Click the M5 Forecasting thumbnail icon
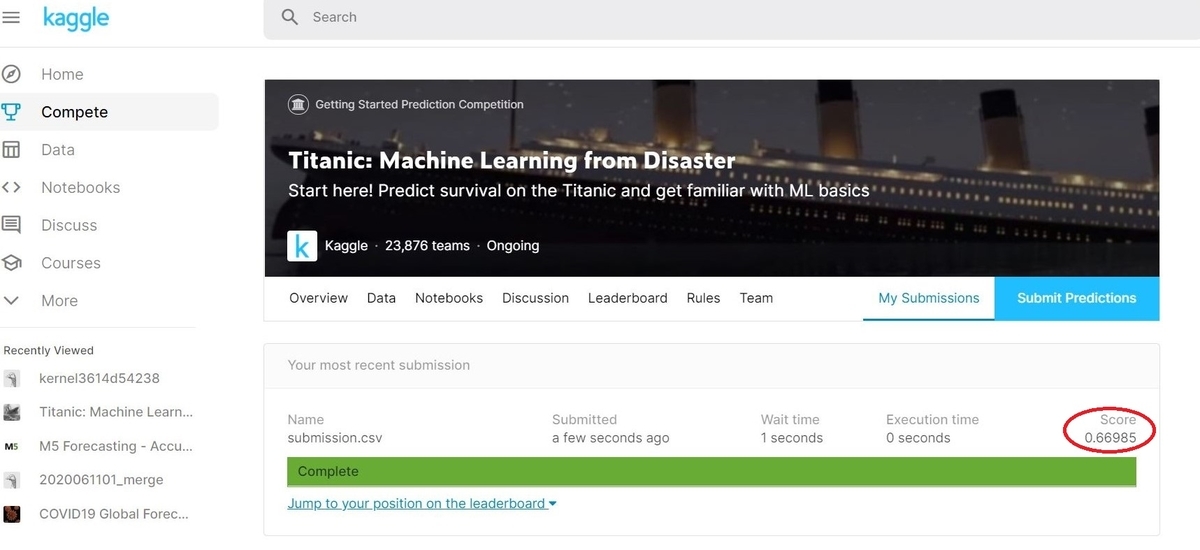 point(12,446)
